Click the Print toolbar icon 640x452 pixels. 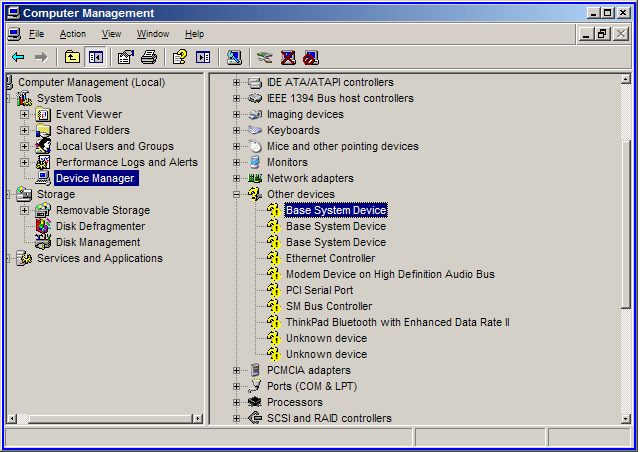click(x=148, y=57)
